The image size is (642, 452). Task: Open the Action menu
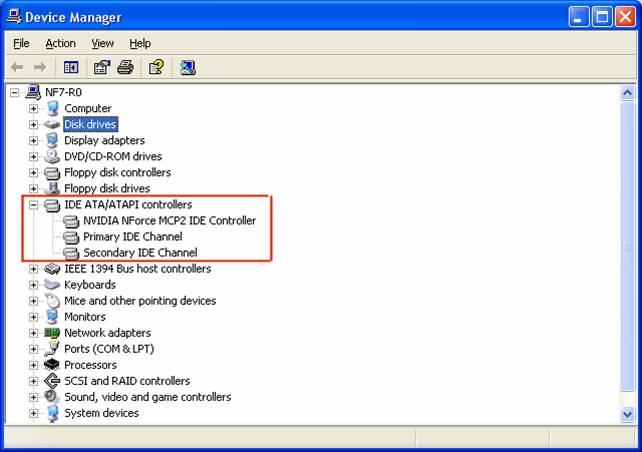[60, 43]
